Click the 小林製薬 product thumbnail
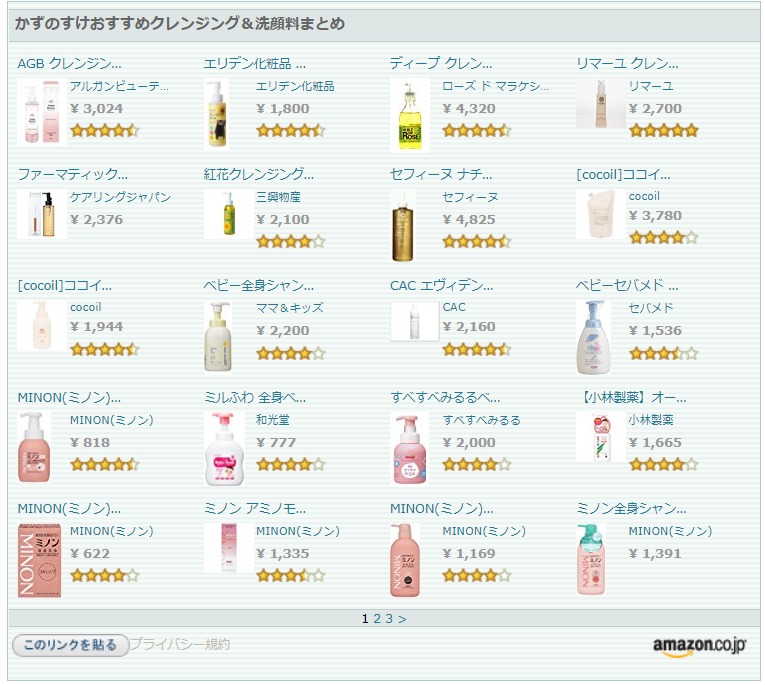This screenshot has width=765, height=685. click(601, 437)
